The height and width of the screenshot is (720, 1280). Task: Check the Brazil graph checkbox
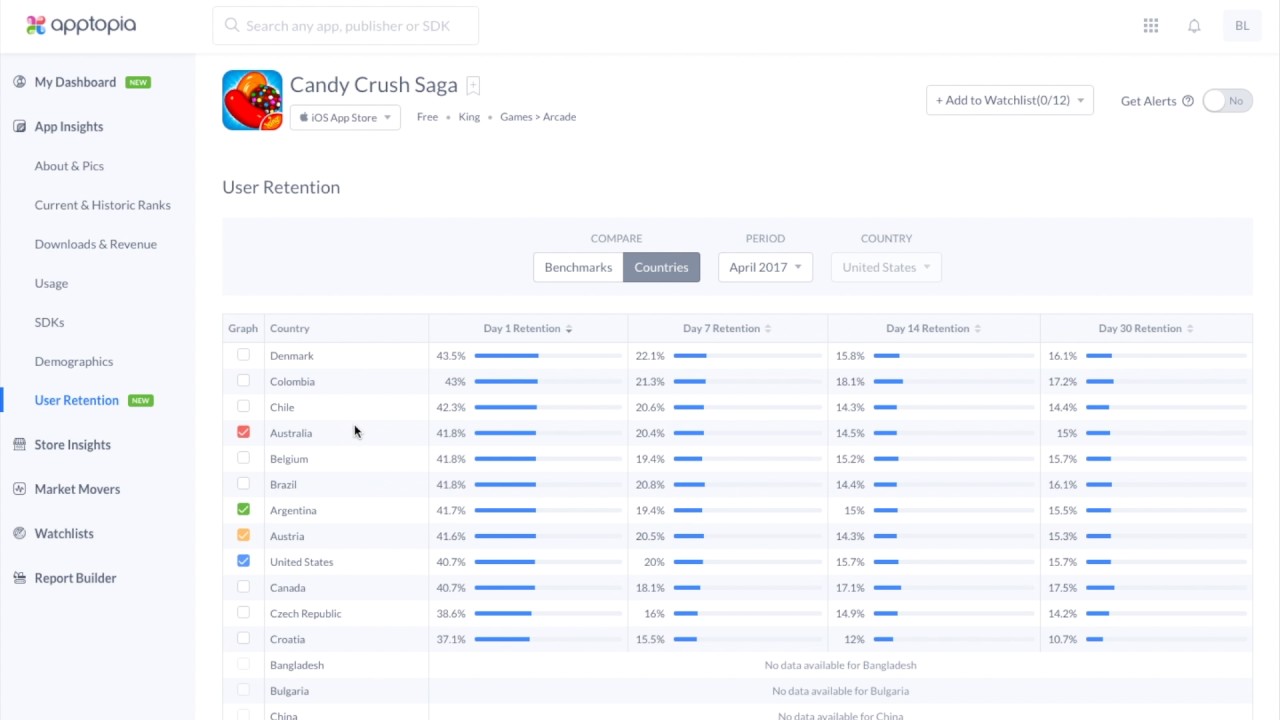tap(243, 484)
